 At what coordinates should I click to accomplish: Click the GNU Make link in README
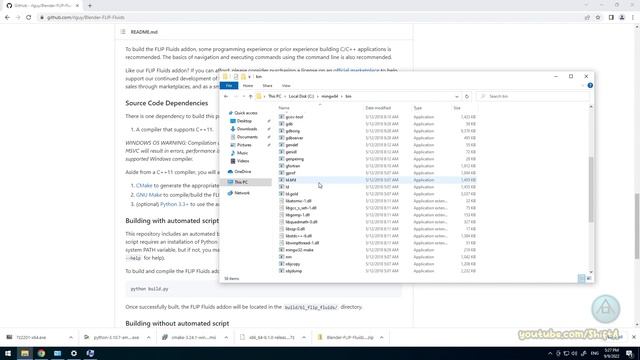point(149,195)
